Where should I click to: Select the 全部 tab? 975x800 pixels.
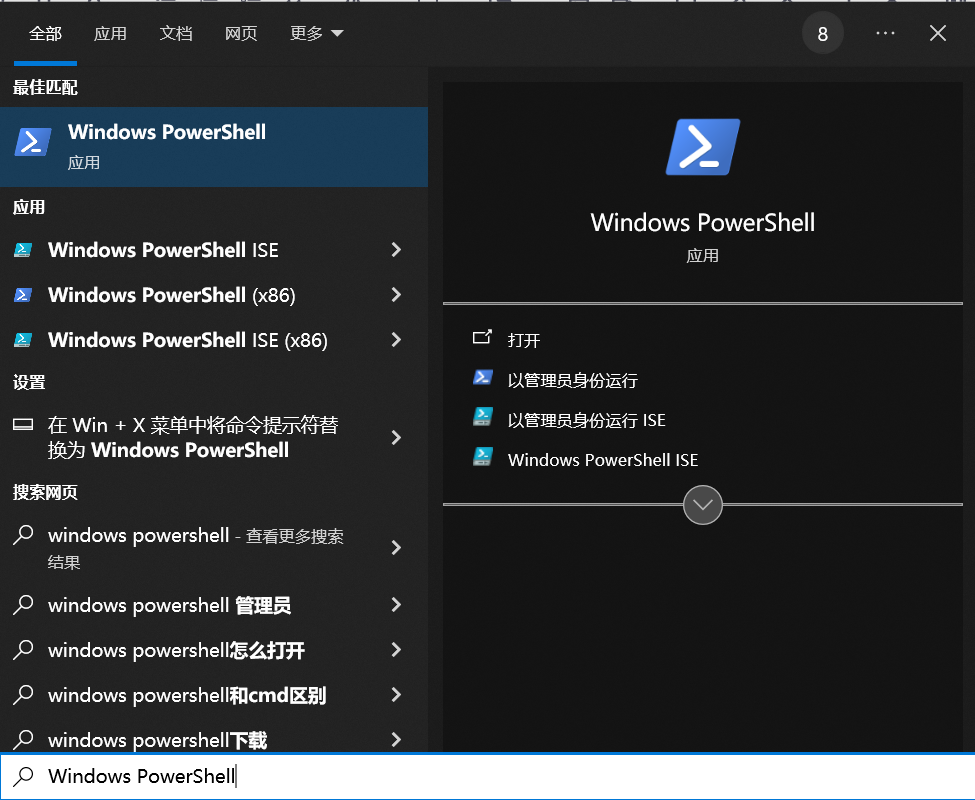[x=45, y=34]
